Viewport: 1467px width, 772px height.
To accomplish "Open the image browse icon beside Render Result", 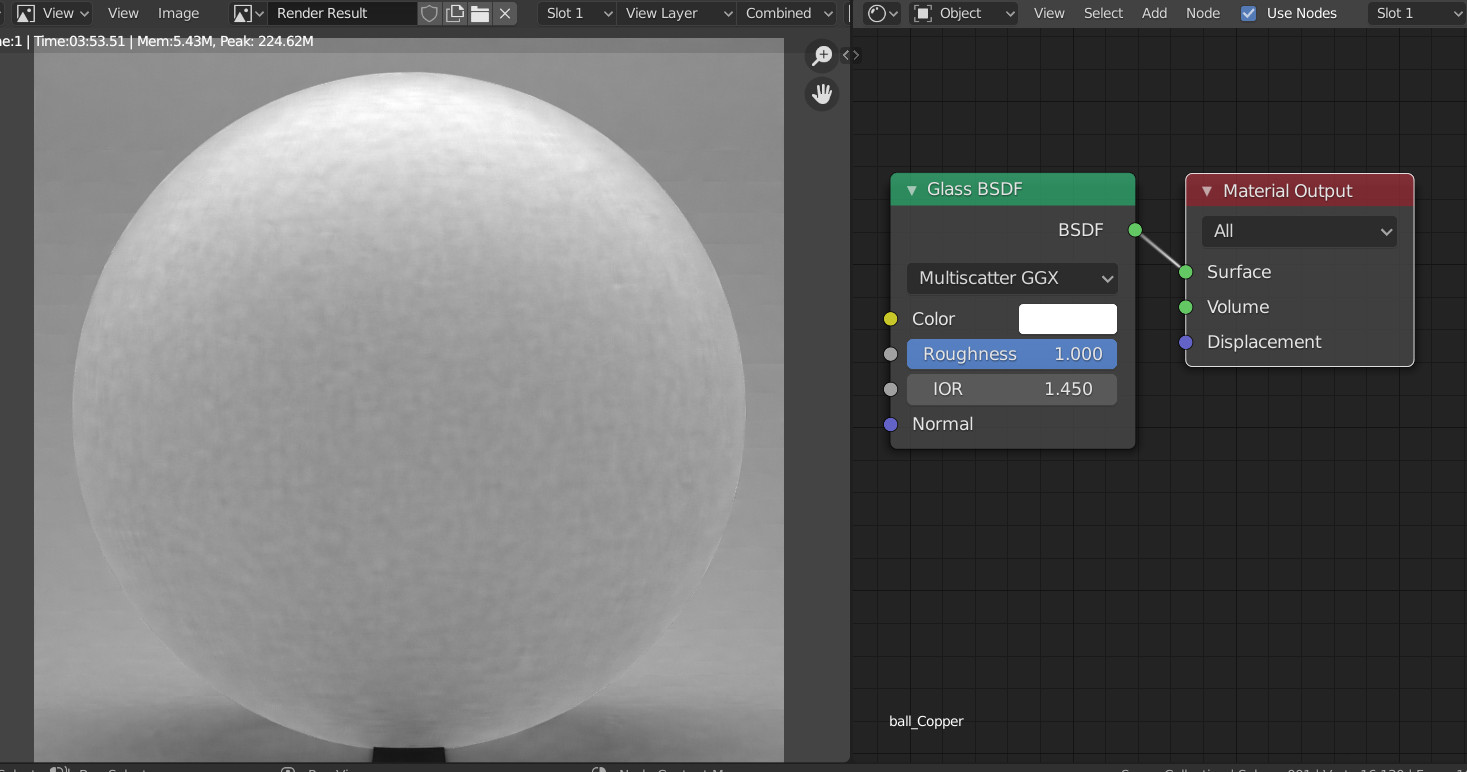I will pyautogui.click(x=248, y=13).
